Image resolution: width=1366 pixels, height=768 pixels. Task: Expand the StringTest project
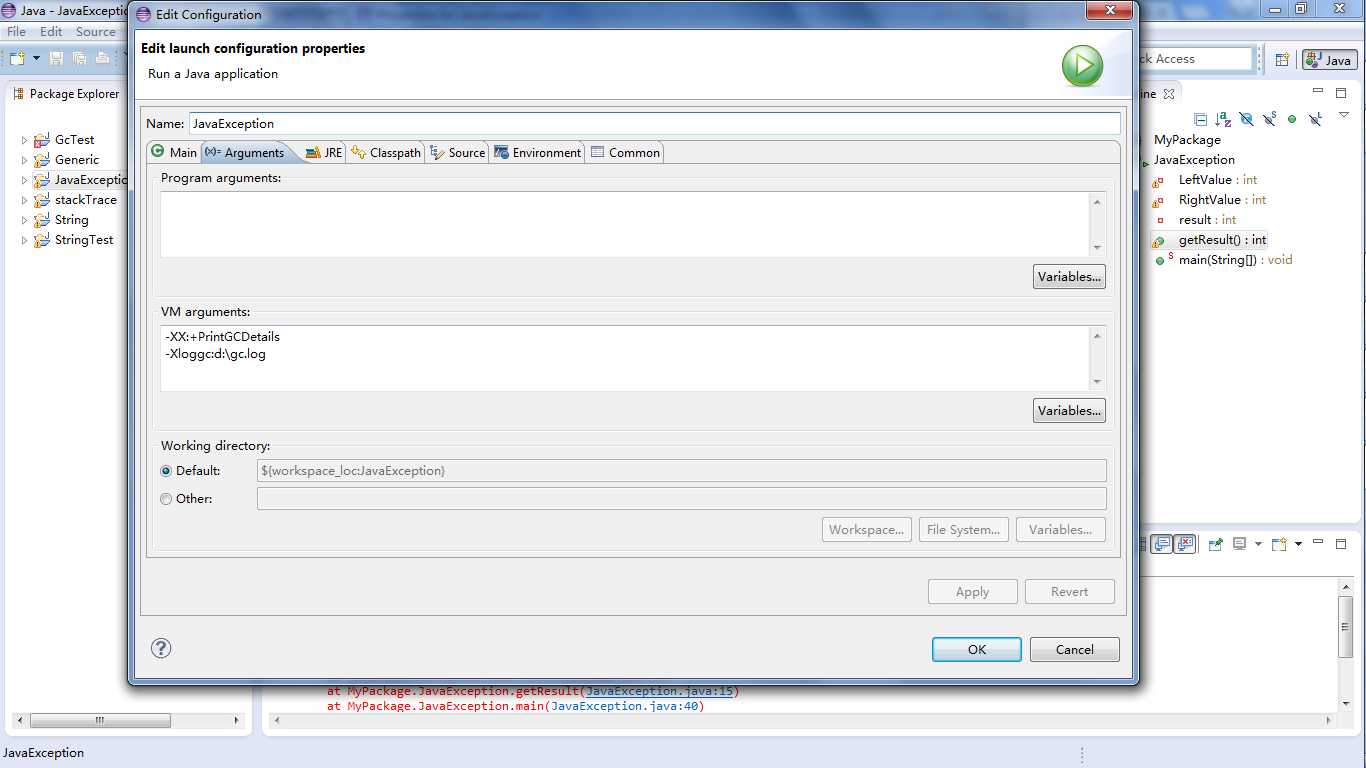point(24,240)
